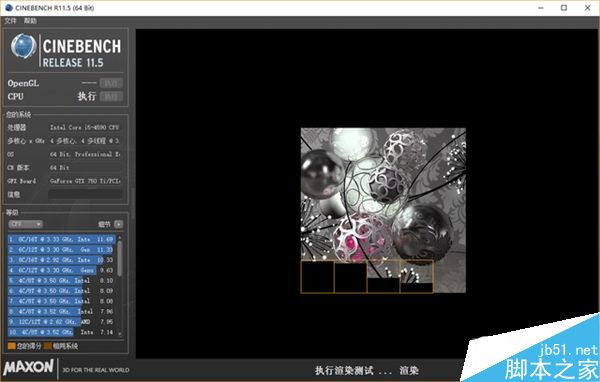
Task: Click the Cinebench title bar app icon
Action: (9, 8)
